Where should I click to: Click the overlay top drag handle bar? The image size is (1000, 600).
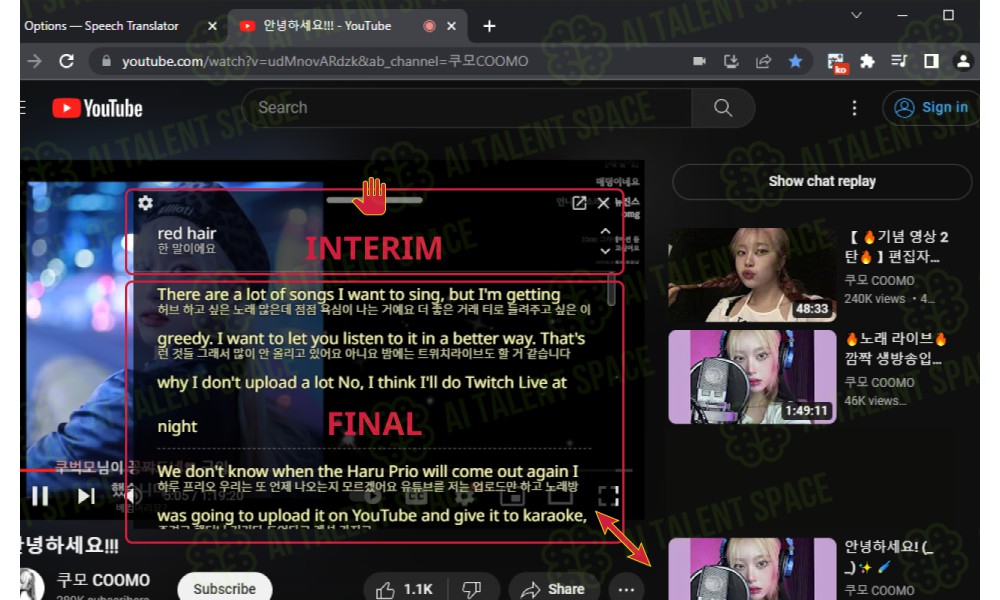tap(375, 200)
